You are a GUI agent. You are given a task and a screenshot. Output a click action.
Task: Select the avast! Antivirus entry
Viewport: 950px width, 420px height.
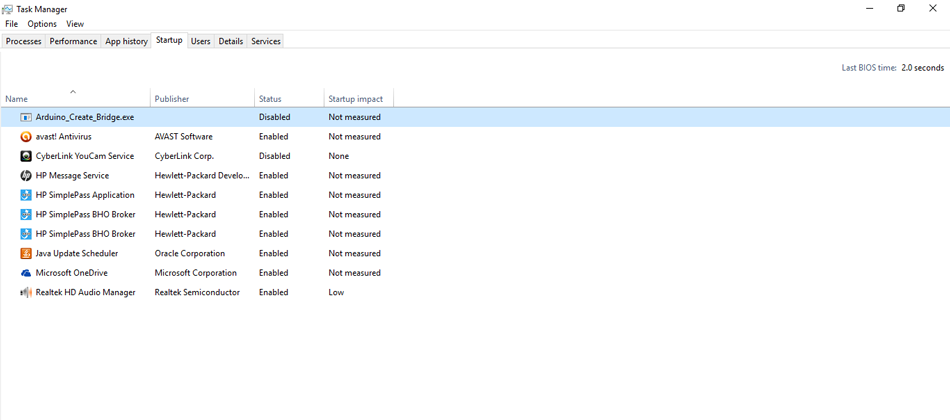[x=64, y=136]
